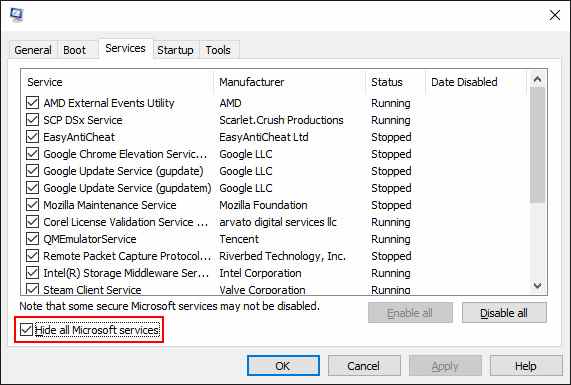This screenshot has width=571, height=385.
Task: Click the Enable all button
Action: (x=410, y=313)
